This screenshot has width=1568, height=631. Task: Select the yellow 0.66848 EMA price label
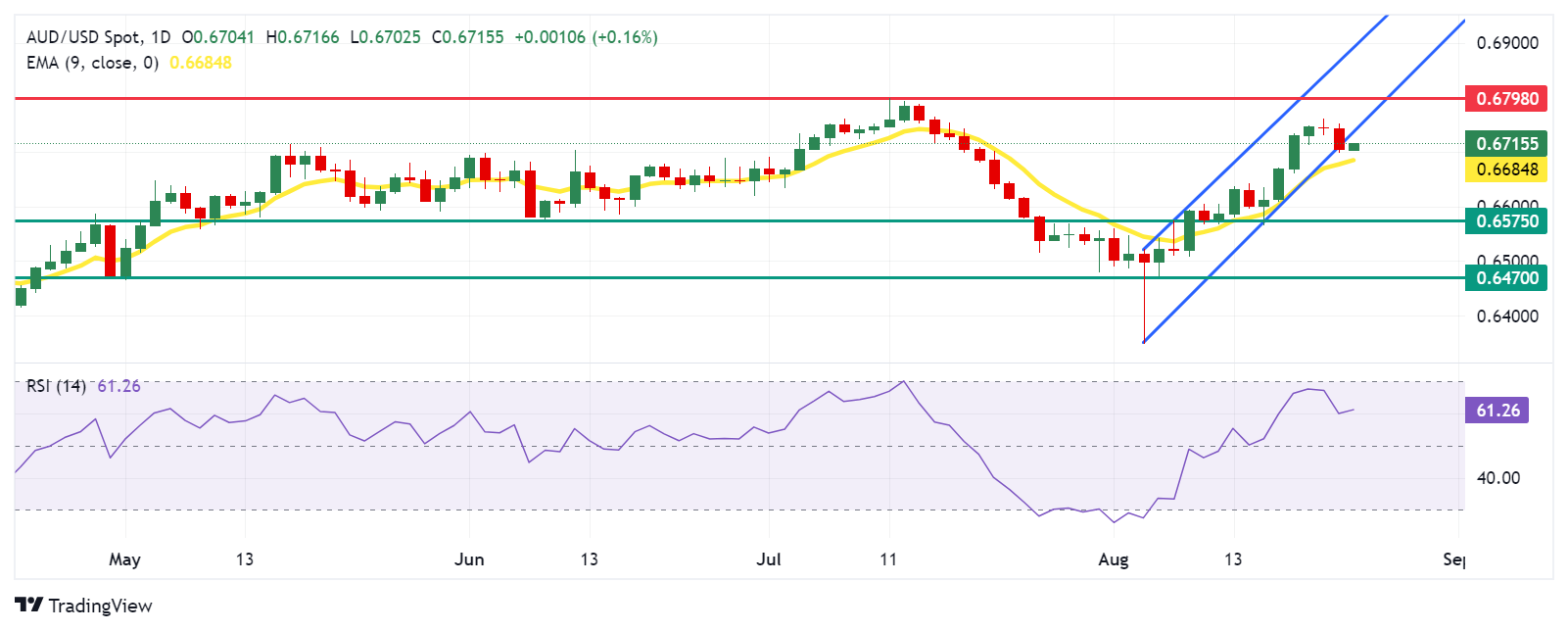(x=1507, y=170)
